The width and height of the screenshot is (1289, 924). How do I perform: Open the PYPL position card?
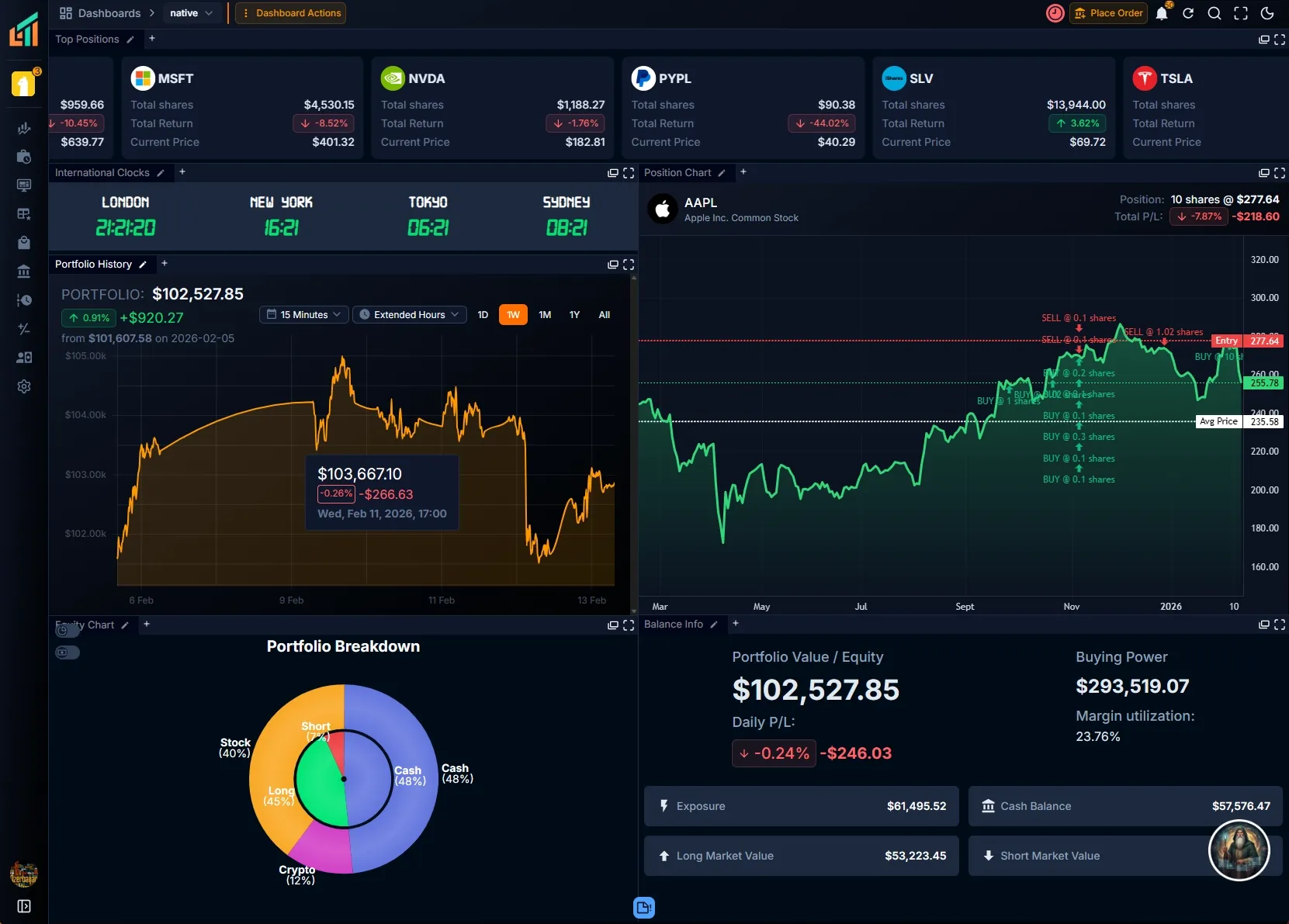tap(743, 108)
